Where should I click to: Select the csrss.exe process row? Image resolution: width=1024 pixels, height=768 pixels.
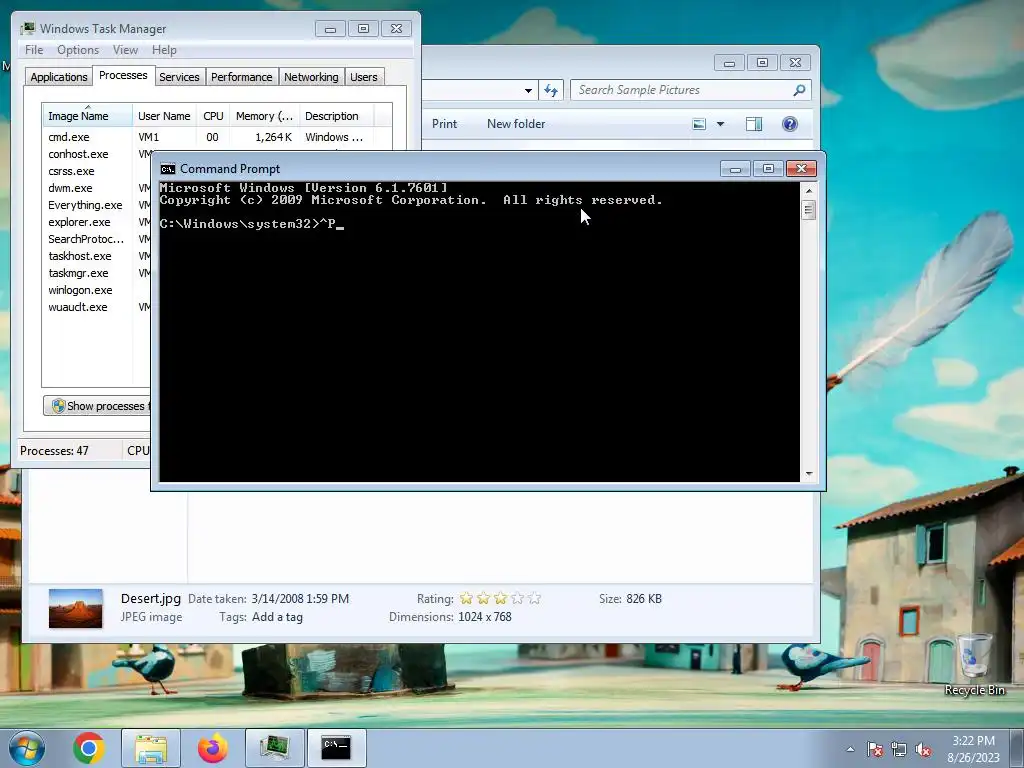coord(97,171)
